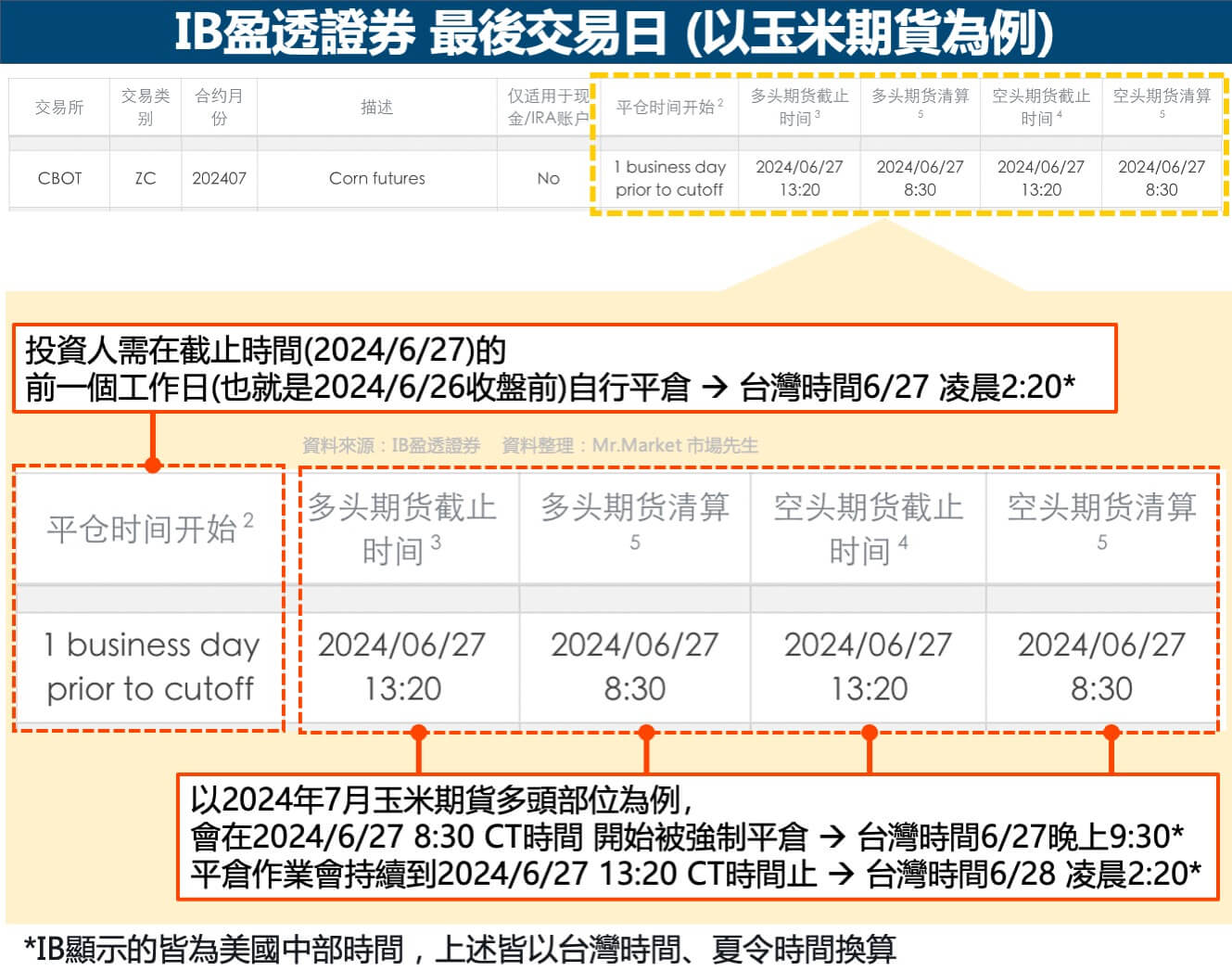1232x971 pixels.
Task: Click small-table 多头期货截止时间 header
Action: [x=799, y=108]
